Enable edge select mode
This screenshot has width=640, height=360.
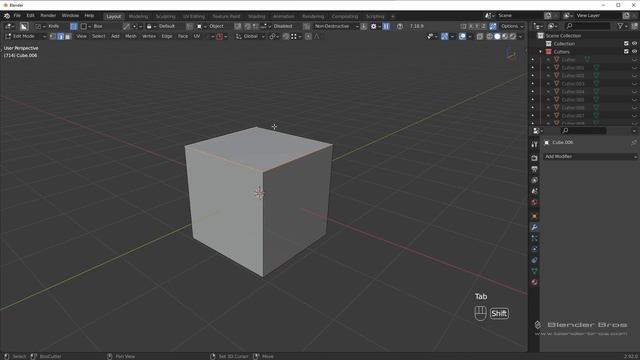coord(60,36)
